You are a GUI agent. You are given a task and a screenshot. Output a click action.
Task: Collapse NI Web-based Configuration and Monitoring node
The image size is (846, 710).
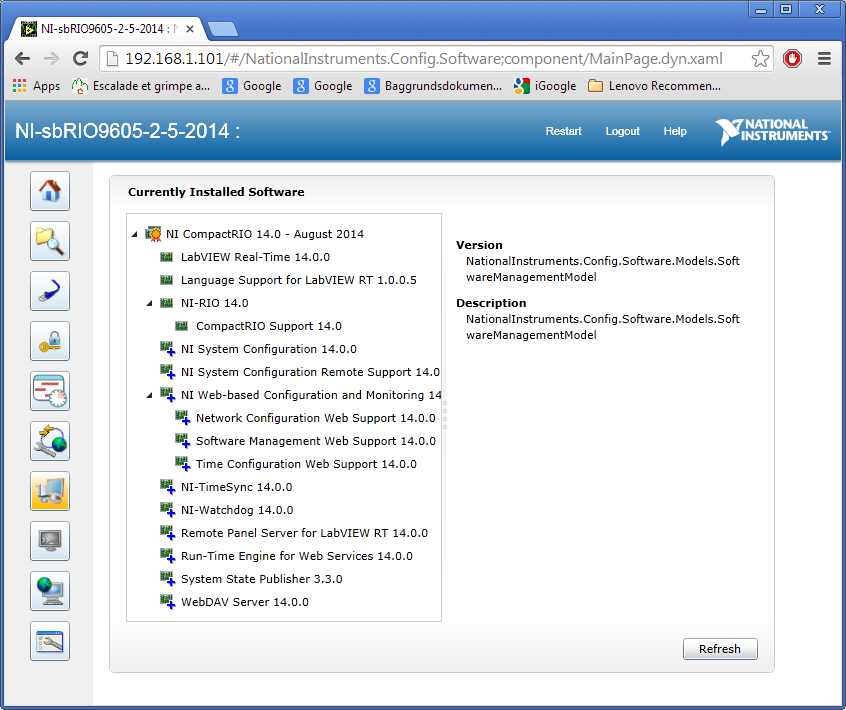(x=149, y=395)
